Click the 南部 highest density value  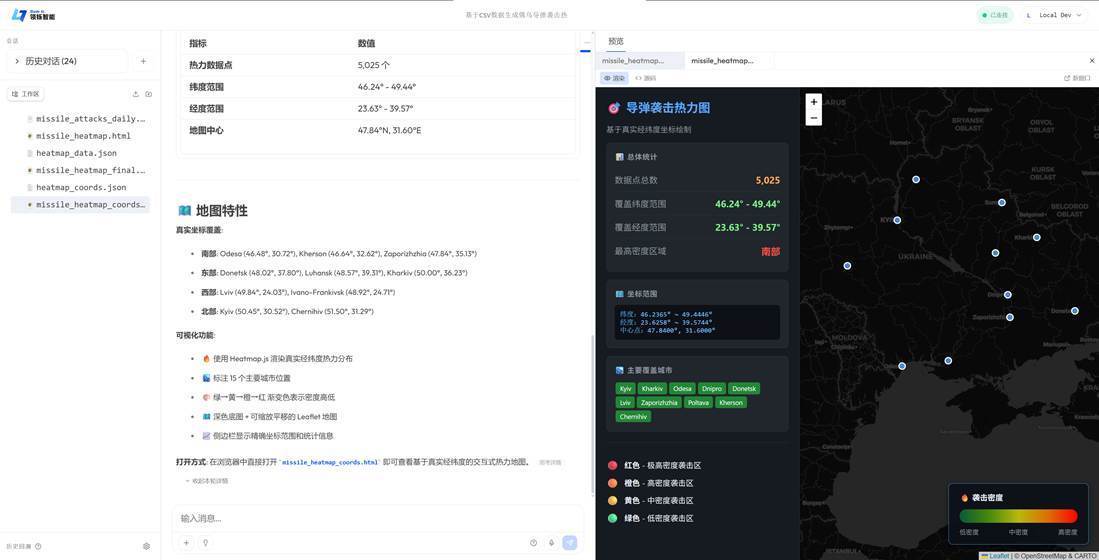point(770,251)
